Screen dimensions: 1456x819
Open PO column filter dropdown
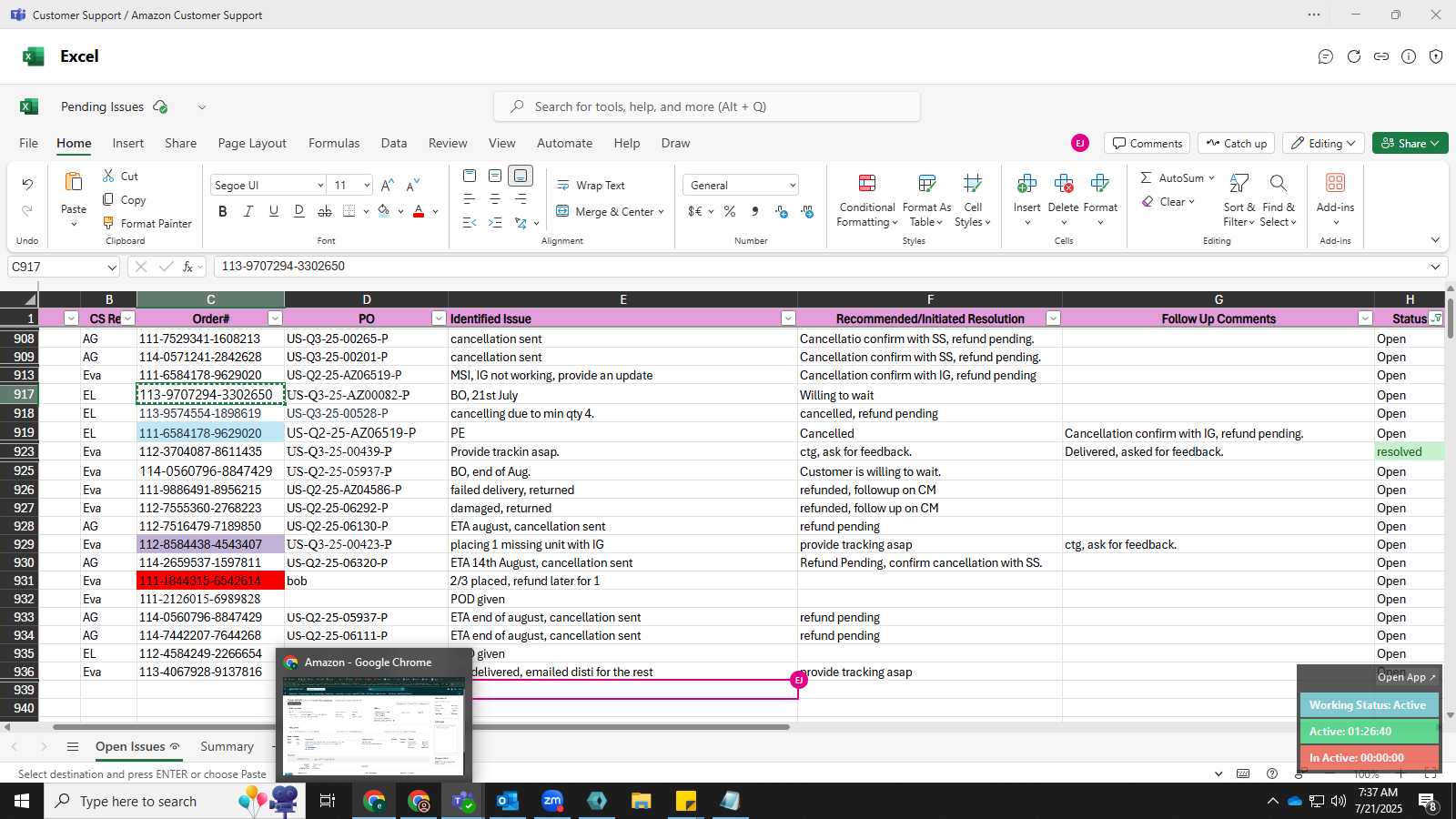(x=439, y=318)
